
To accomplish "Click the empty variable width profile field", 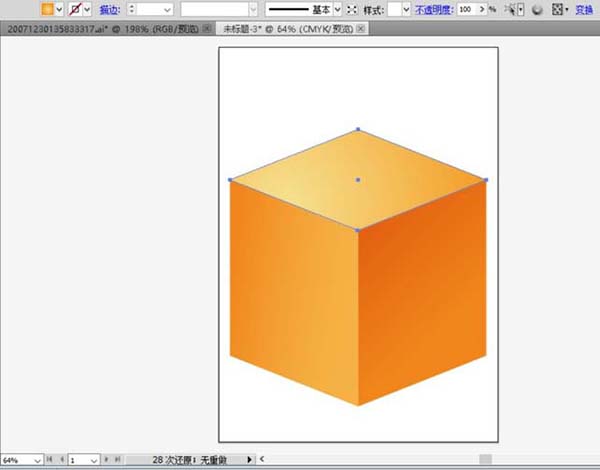I will (x=215, y=9).
